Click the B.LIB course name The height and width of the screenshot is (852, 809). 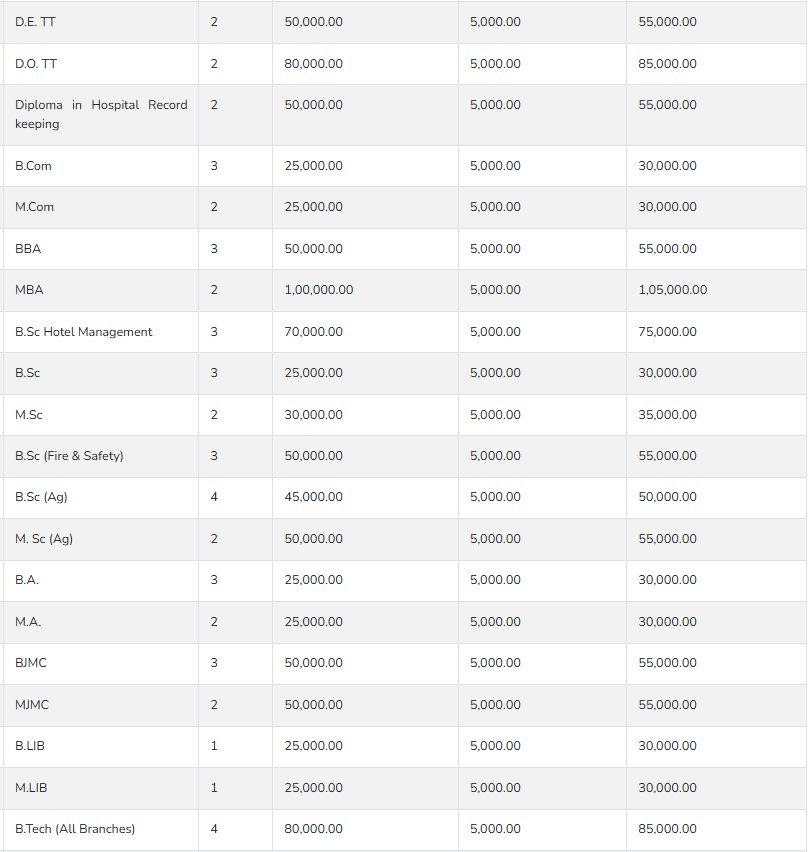click(x=30, y=746)
